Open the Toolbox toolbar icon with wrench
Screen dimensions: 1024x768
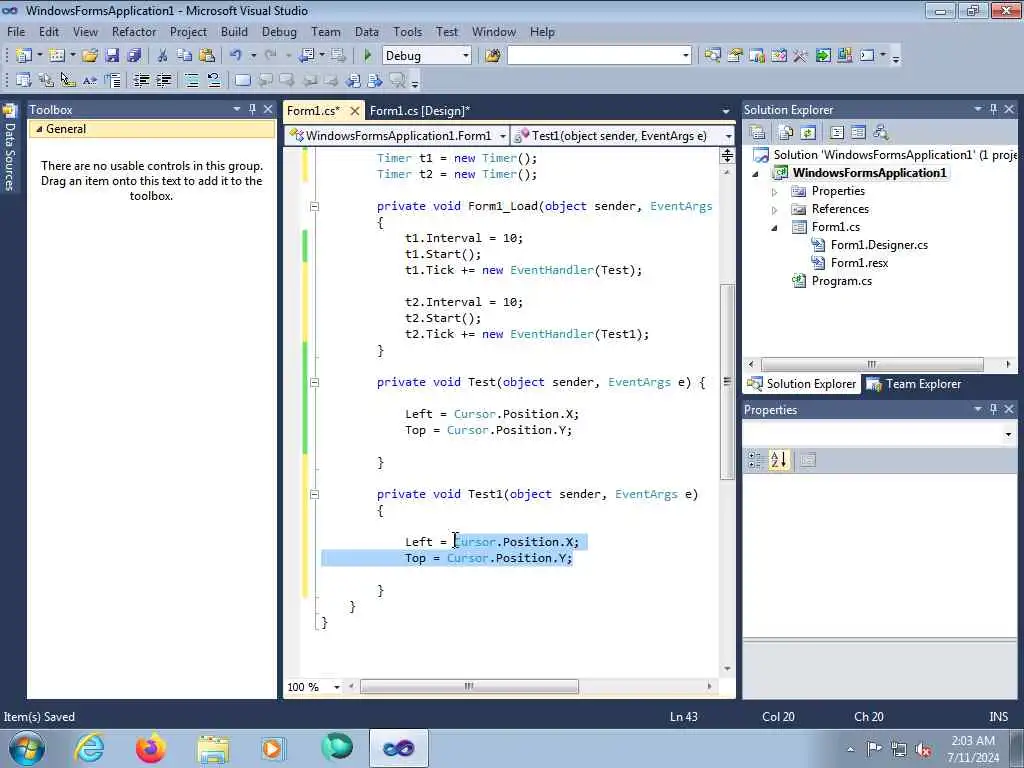[801, 56]
